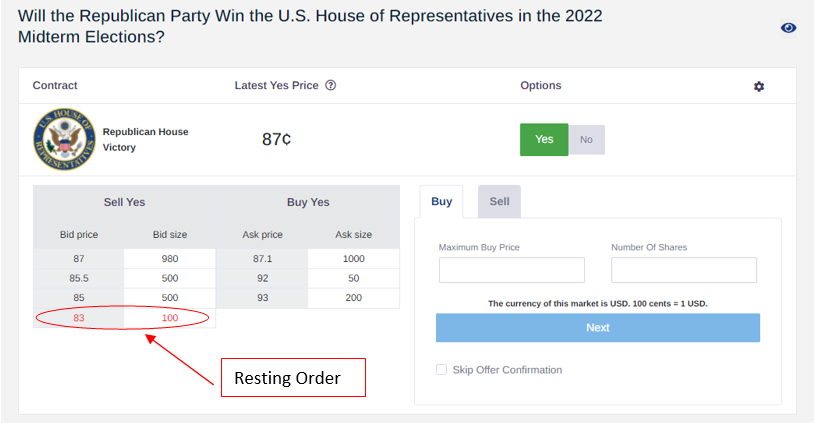The height and width of the screenshot is (424, 819).
Task: Click the eye watchlist icon
Action: pyautogui.click(x=788, y=28)
